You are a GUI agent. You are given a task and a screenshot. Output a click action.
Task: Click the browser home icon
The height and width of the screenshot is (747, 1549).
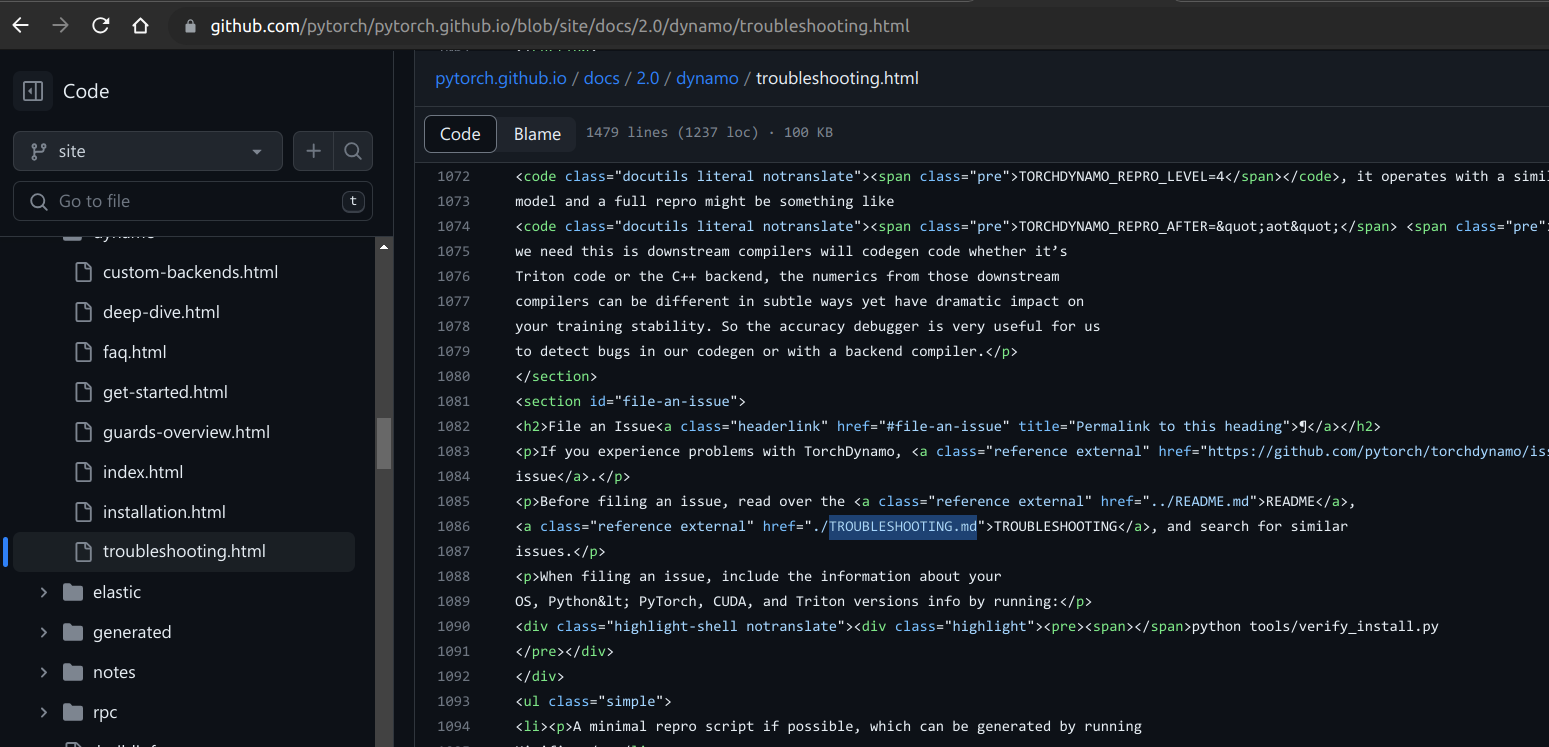[x=140, y=25]
